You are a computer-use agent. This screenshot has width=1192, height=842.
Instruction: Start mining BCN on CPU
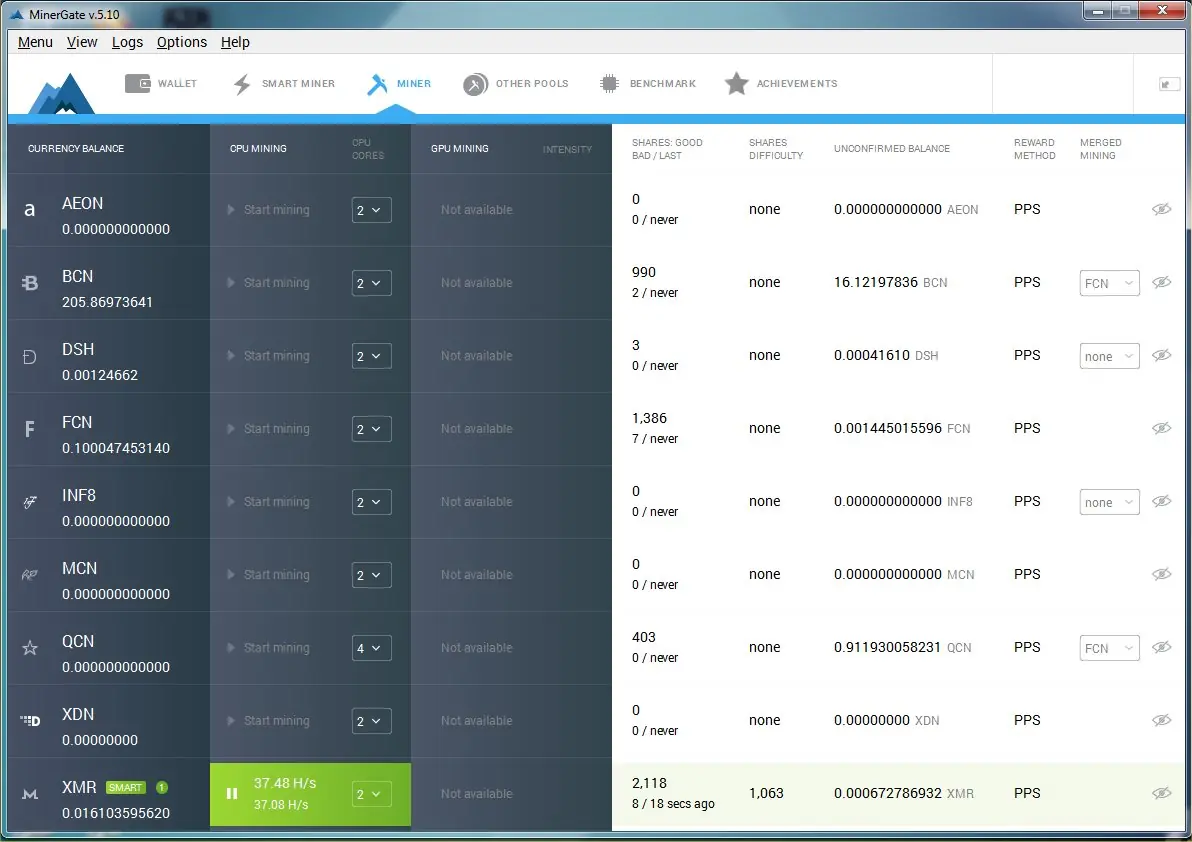coord(268,283)
